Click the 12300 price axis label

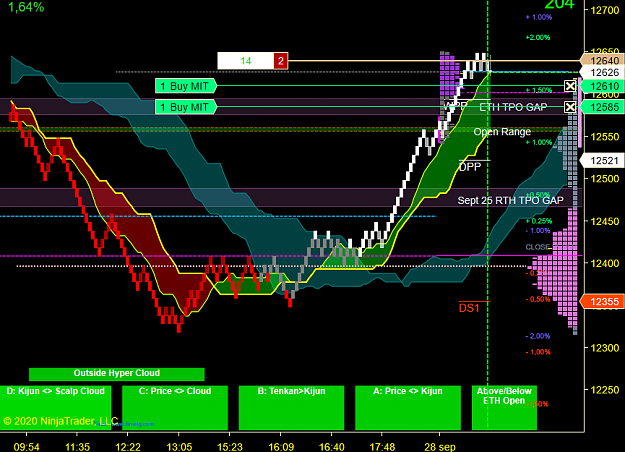coord(605,348)
